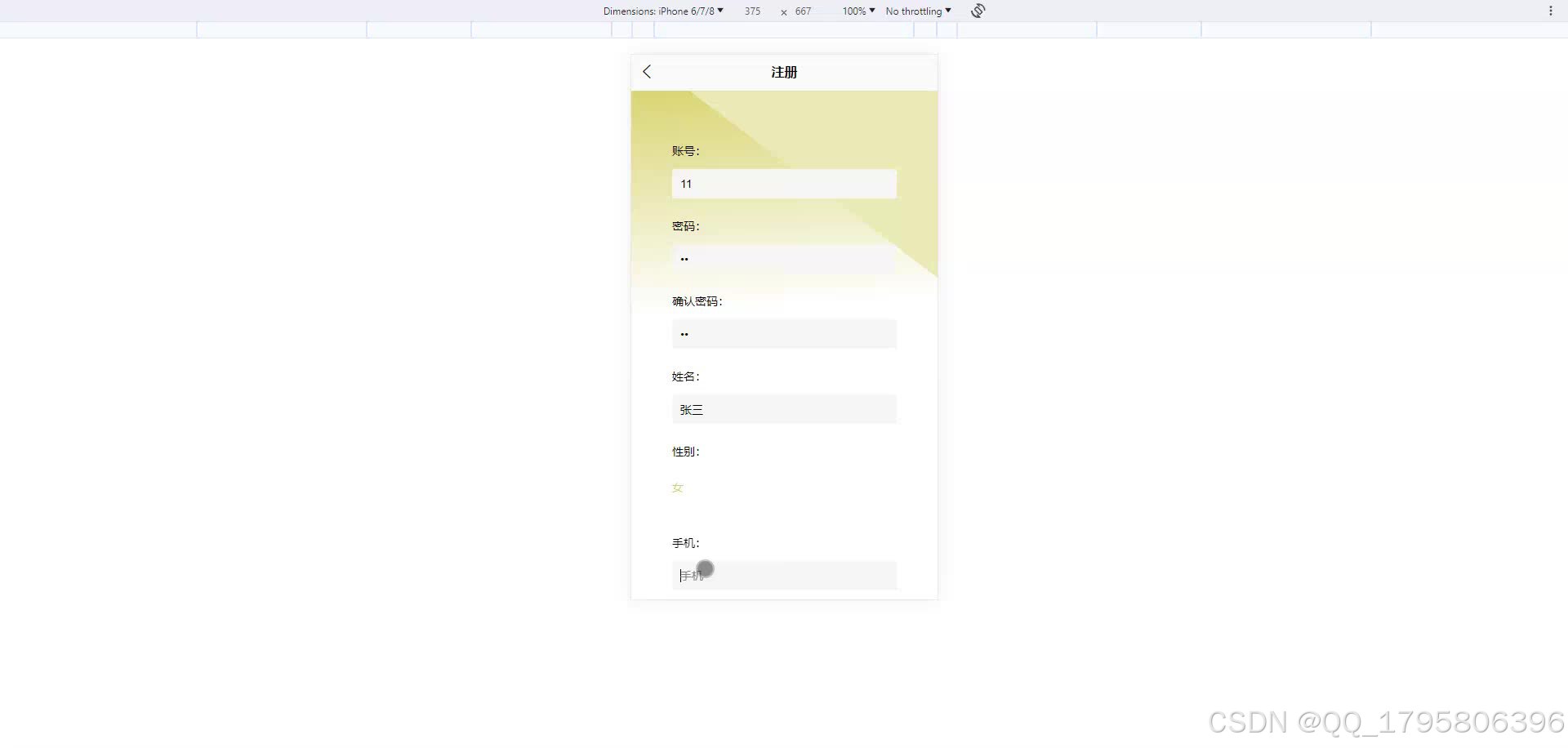Click the 账号 input field containing 11

pos(784,184)
